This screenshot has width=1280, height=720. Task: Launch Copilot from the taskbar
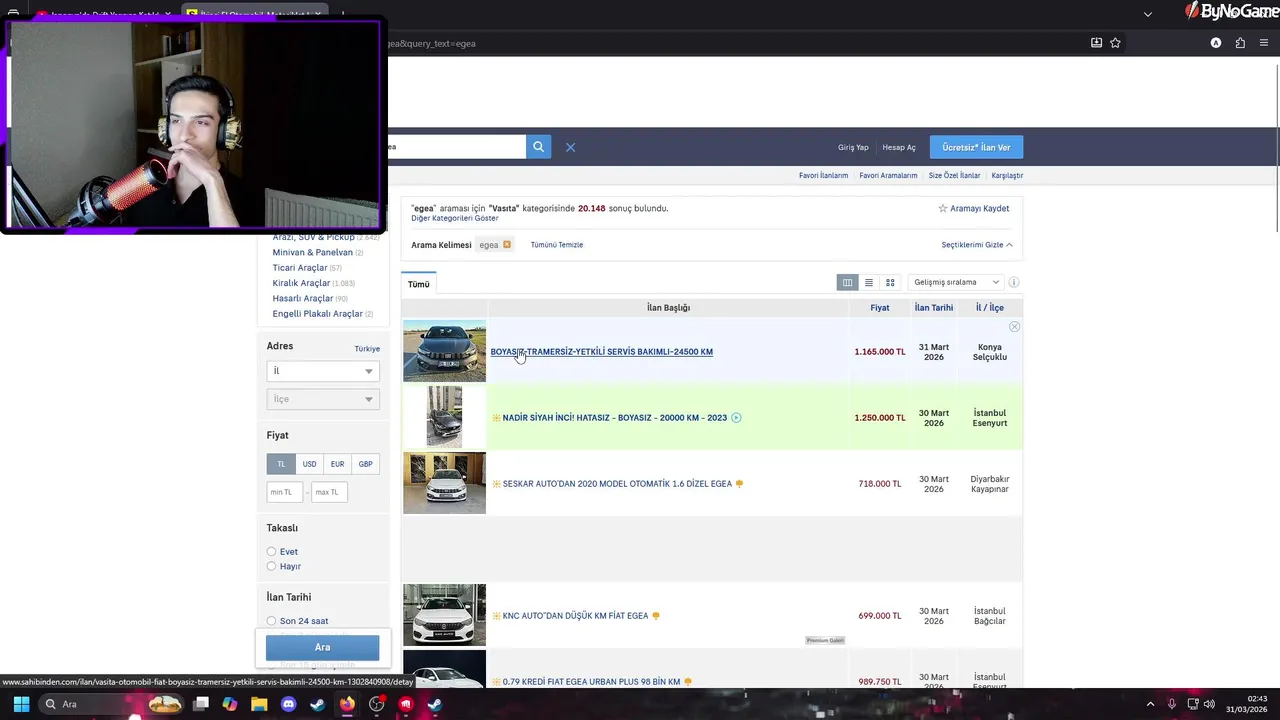click(230, 704)
